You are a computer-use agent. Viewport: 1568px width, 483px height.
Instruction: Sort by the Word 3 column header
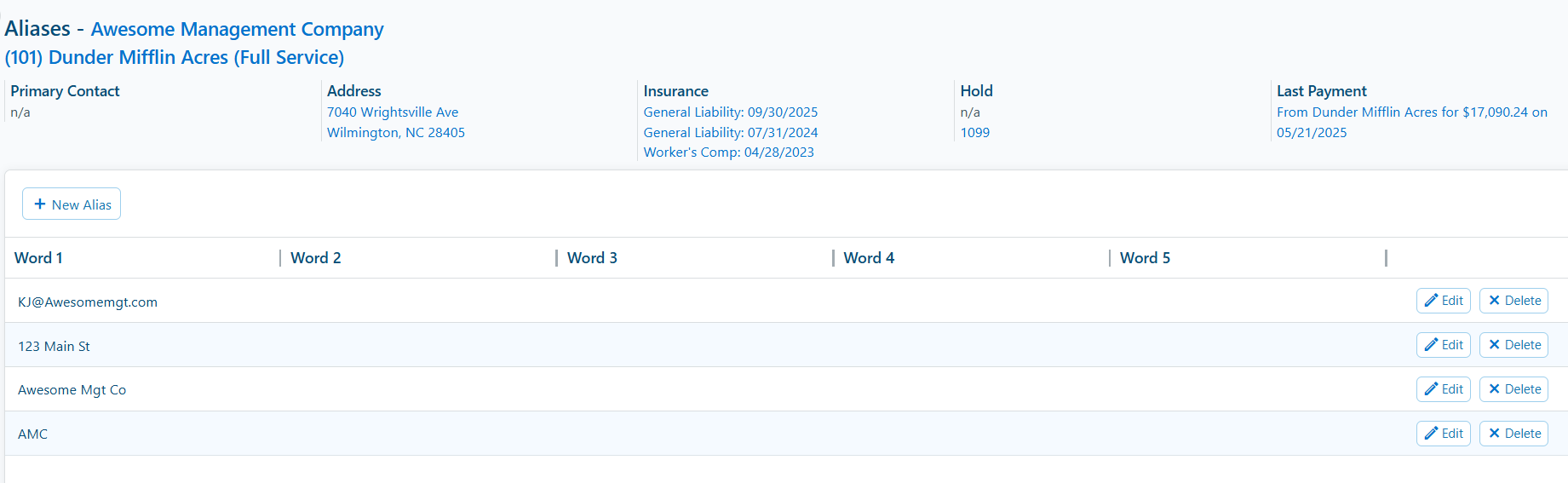[x=592, y=258]
